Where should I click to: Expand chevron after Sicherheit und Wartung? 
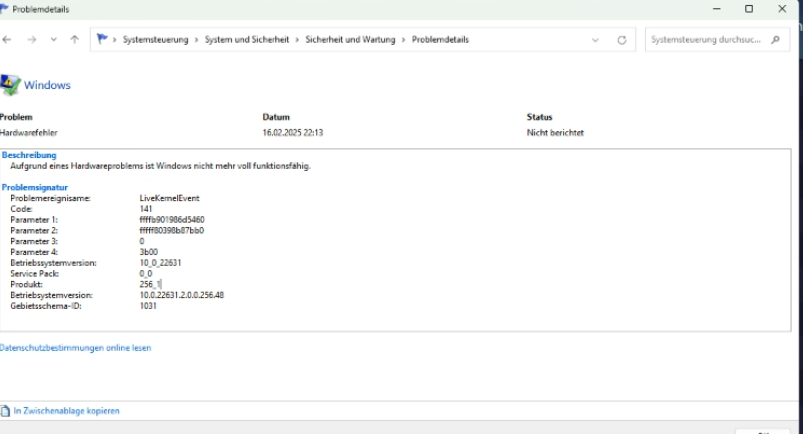pos(404,39)
